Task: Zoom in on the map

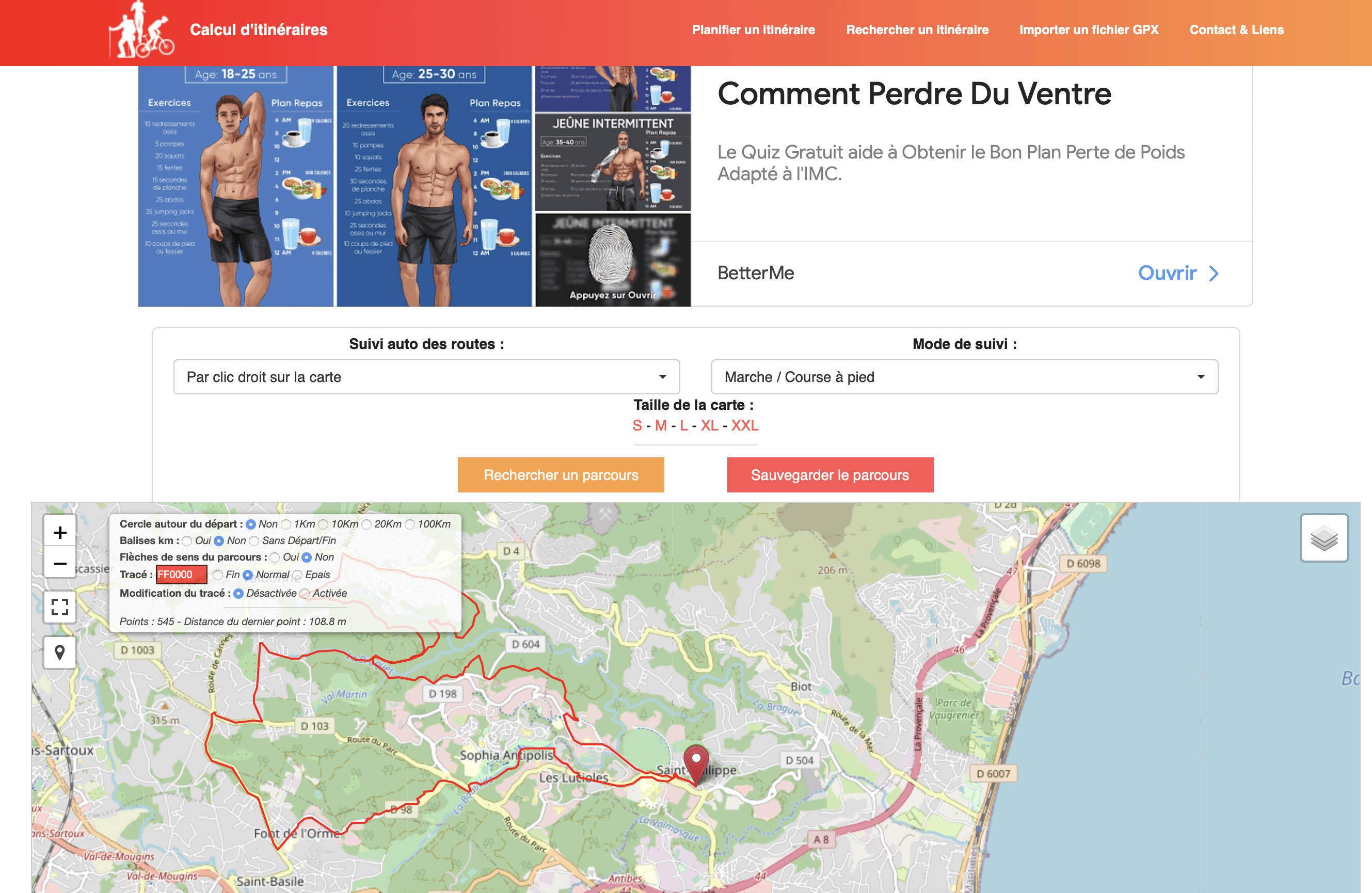Action: (60, 532)
